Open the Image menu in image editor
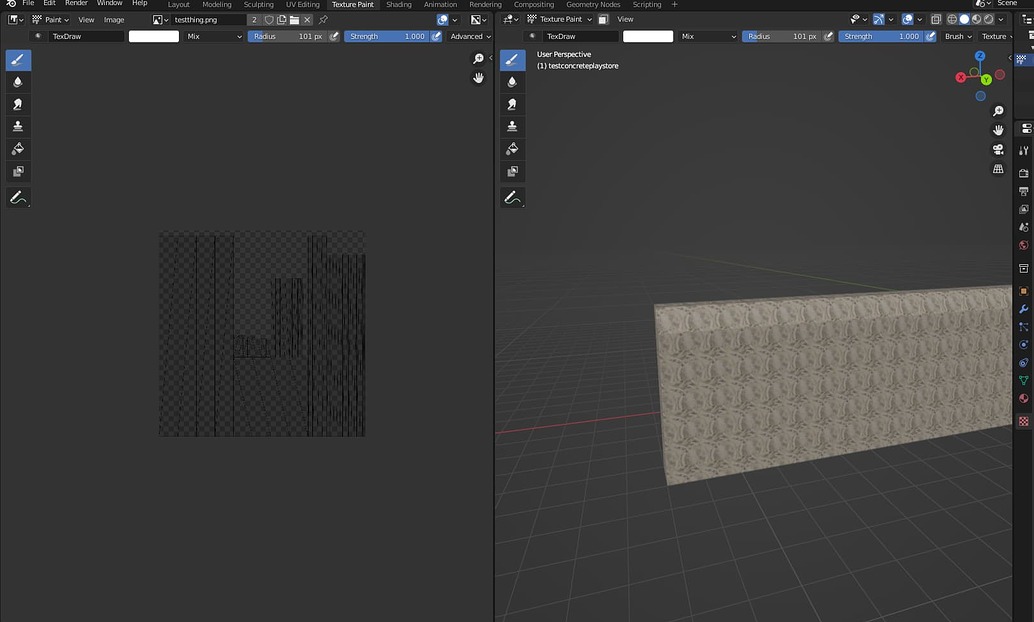Viewport: 1034px width, 622px height. [113, 20]
